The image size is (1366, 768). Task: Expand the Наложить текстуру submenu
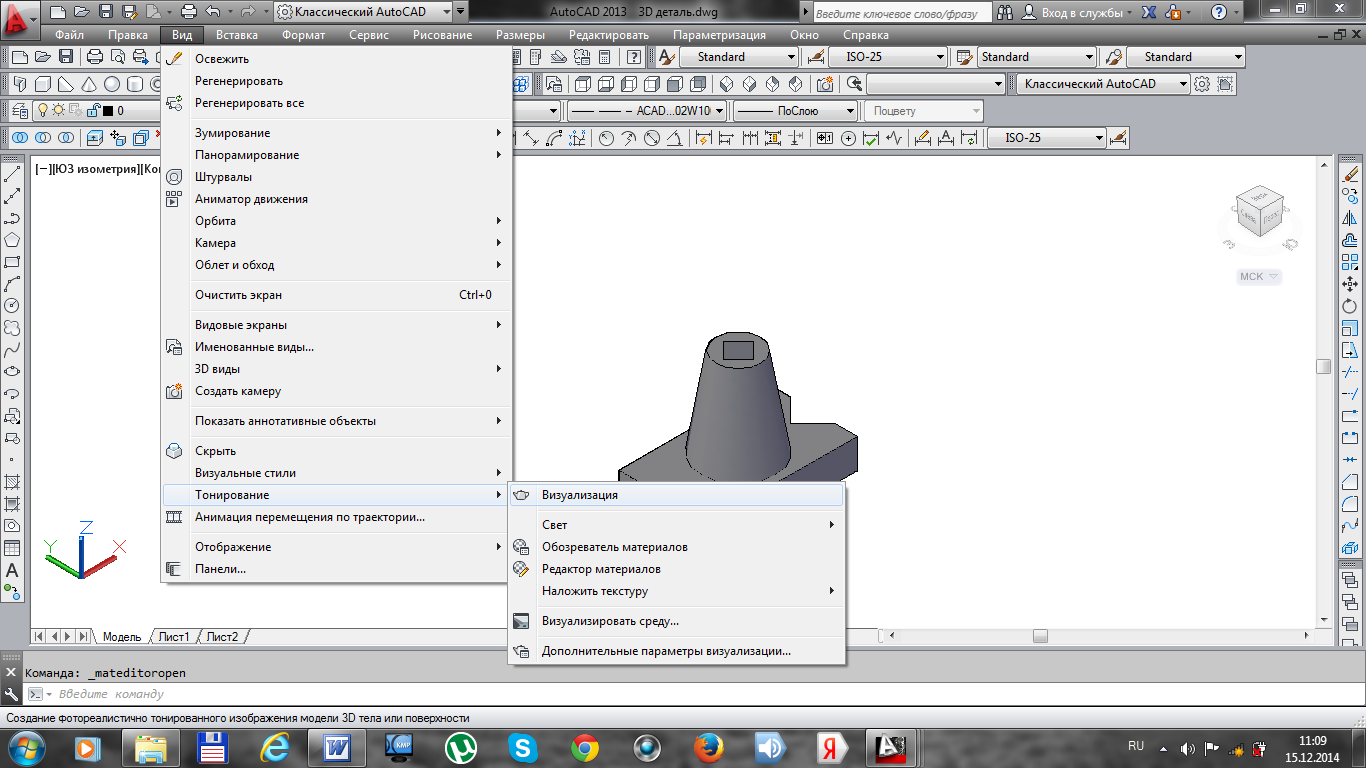pos(677,591)
